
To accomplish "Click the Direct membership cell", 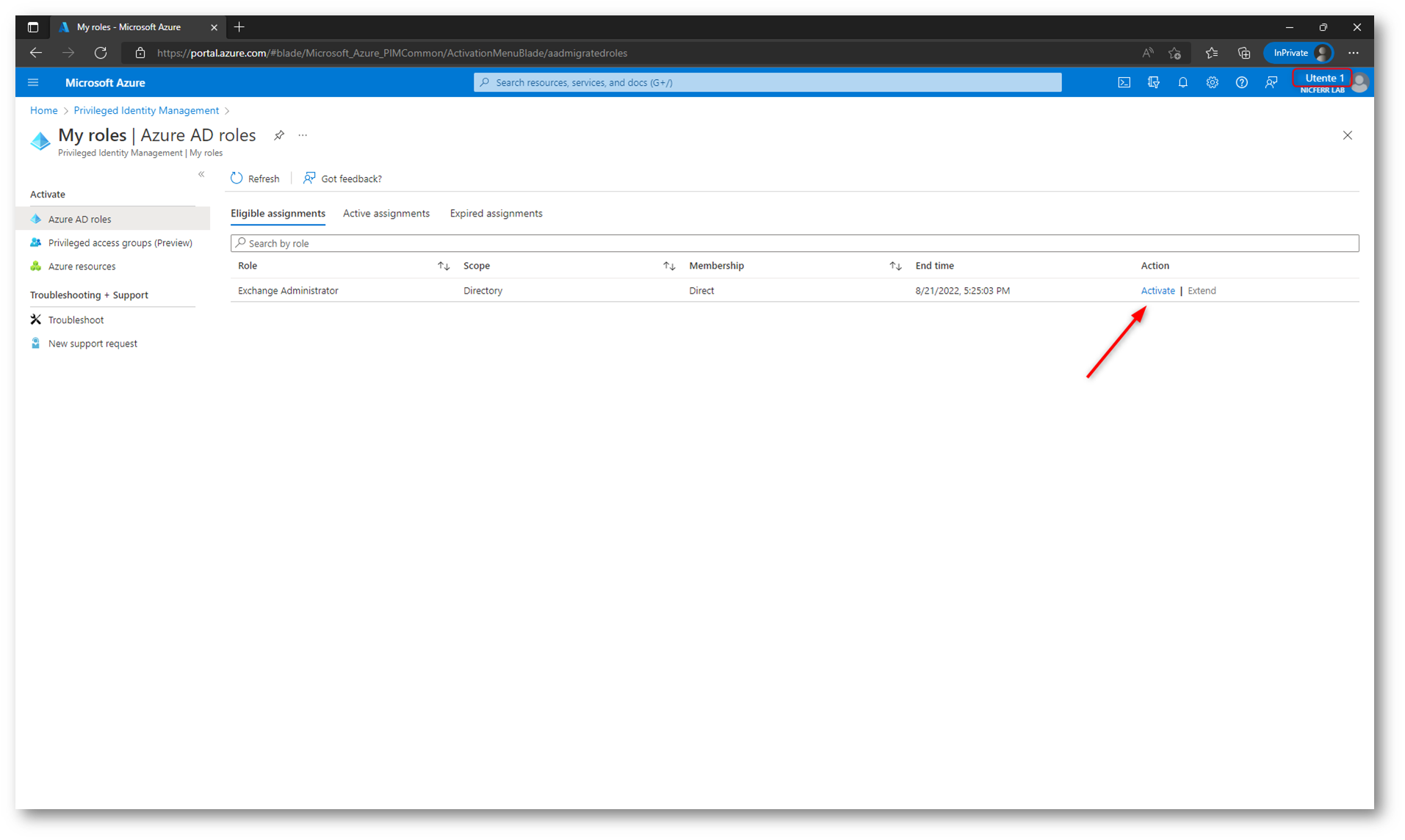I will click(x=701, y=290).
